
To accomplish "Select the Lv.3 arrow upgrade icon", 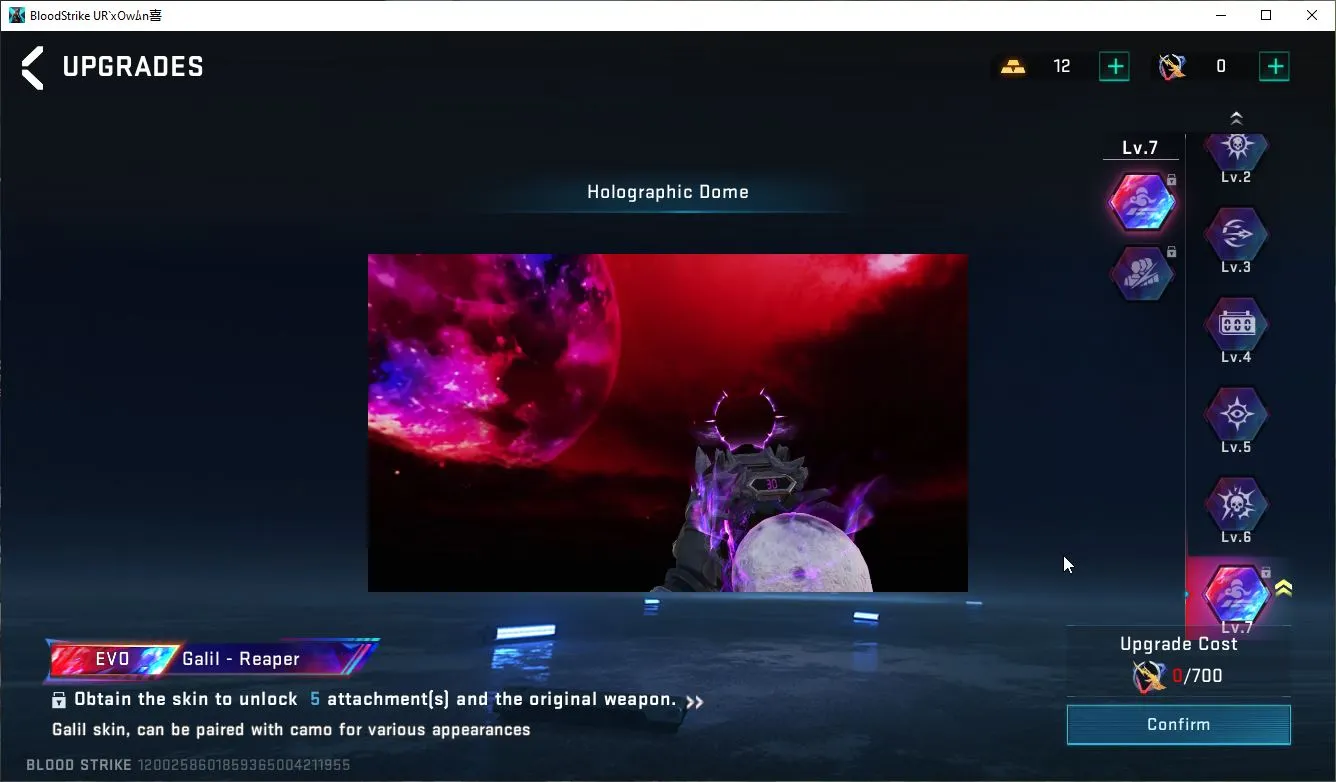I will tap(1236, 234).
